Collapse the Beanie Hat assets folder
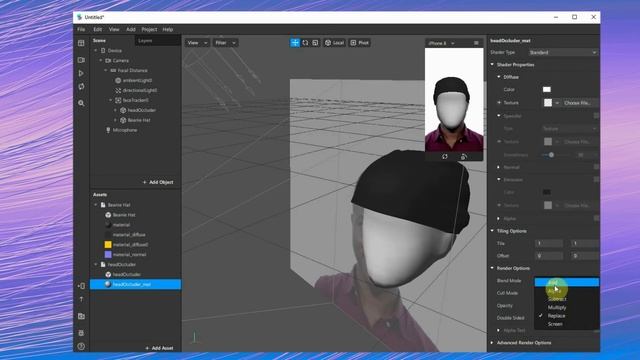The height and width of the screenshot is (360, 640). pyautogui.click(x=96, y=205)
